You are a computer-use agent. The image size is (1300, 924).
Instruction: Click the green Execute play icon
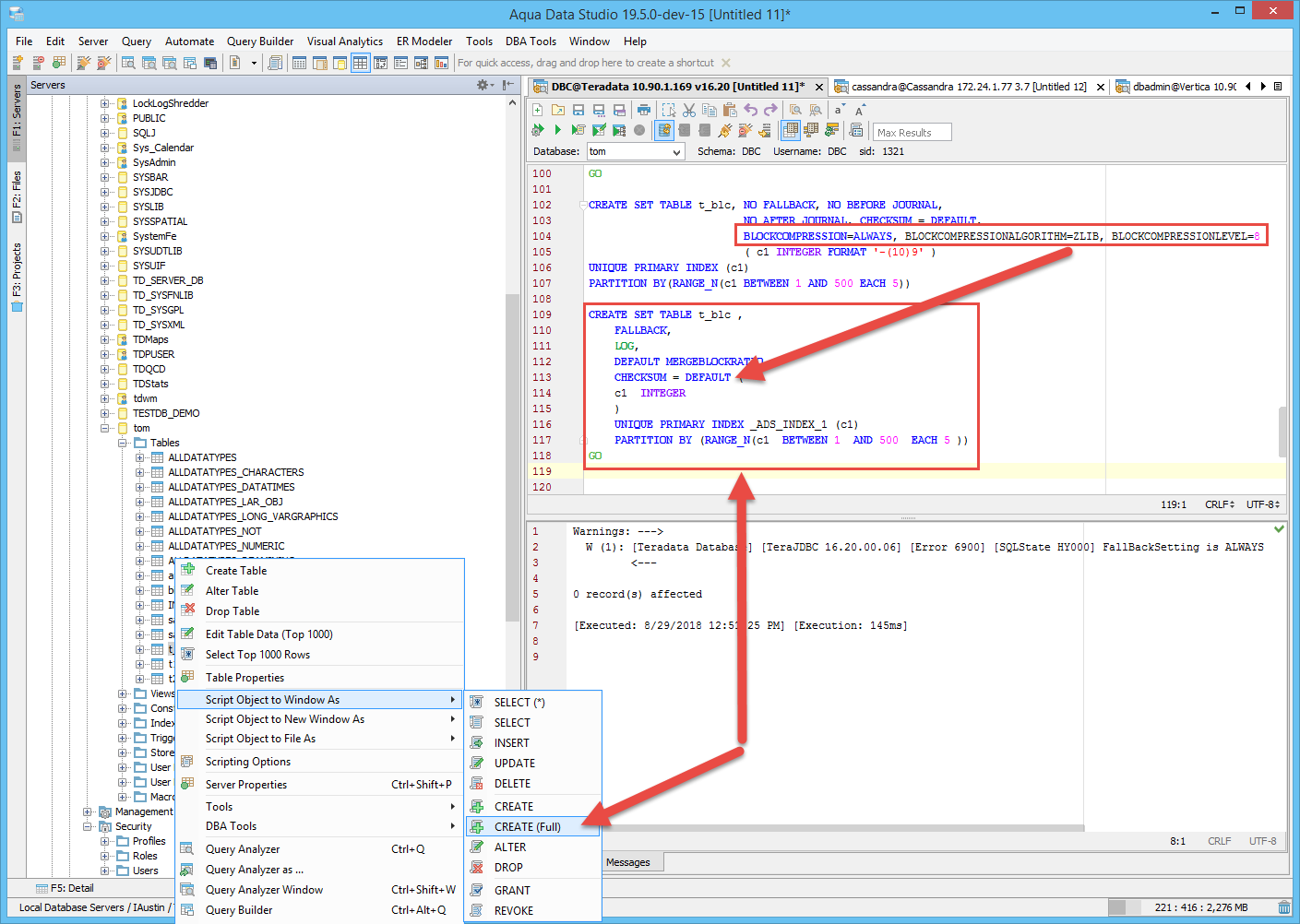[x=557, y=130]
